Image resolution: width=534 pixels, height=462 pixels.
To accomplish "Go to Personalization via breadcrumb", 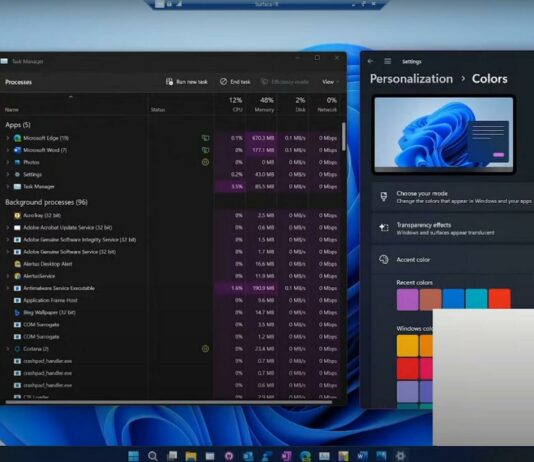I will [x=411, y=79].
